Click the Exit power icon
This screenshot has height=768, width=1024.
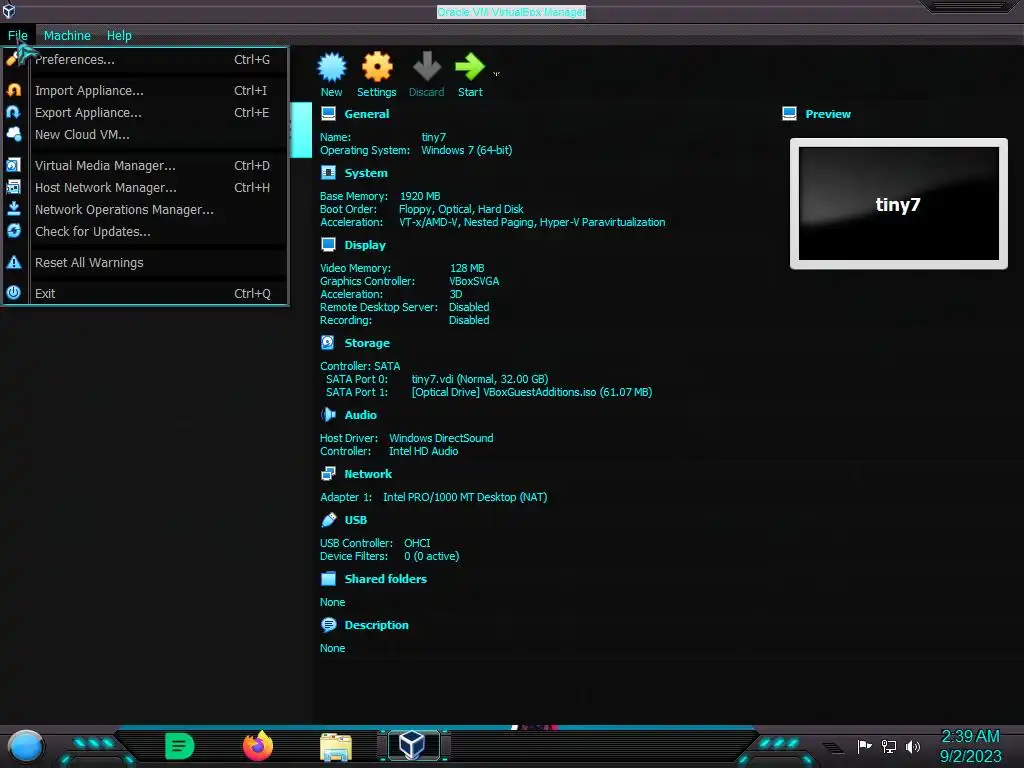point(14,293)
